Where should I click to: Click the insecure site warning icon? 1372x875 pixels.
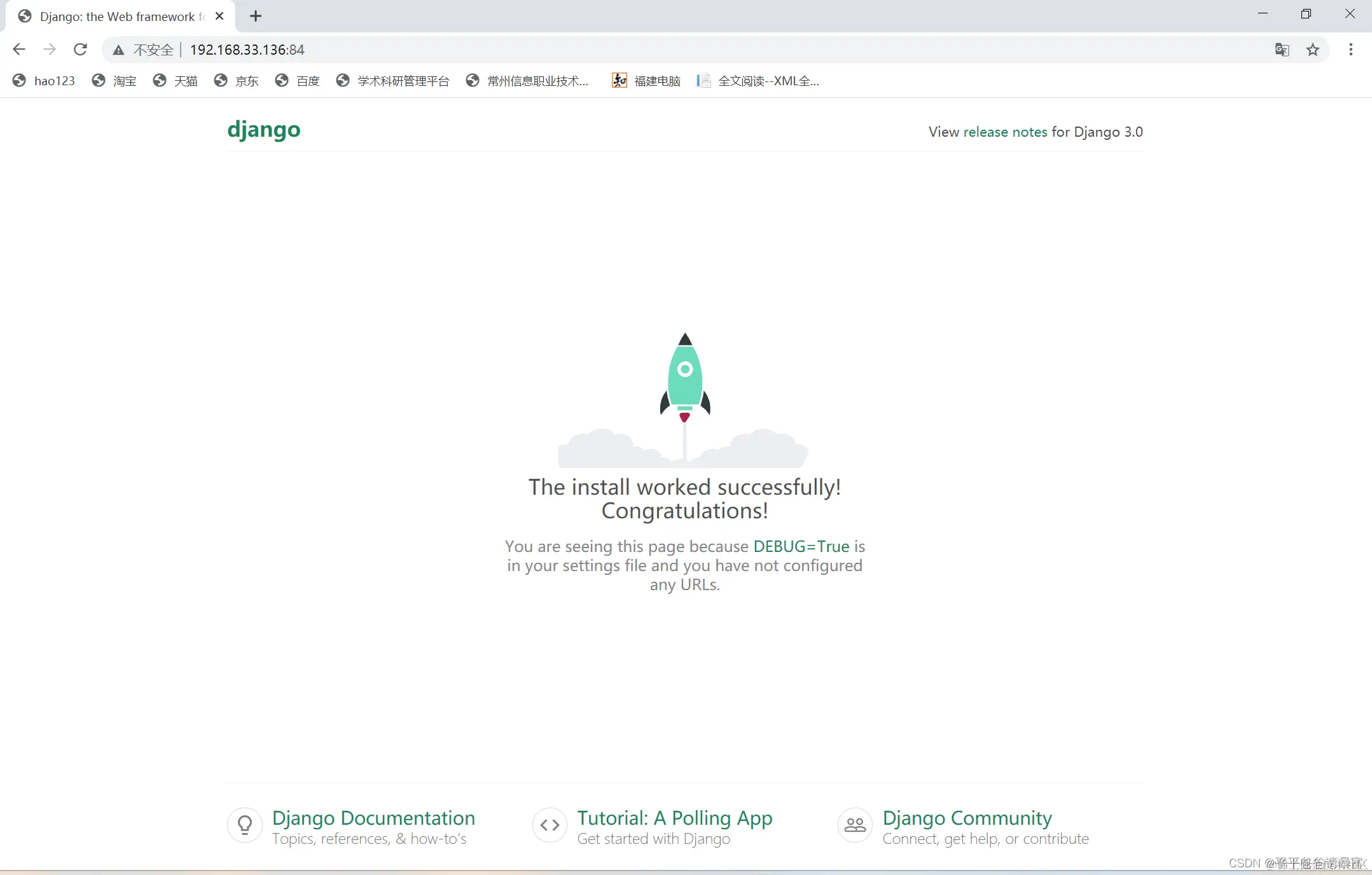pos(118,50)
